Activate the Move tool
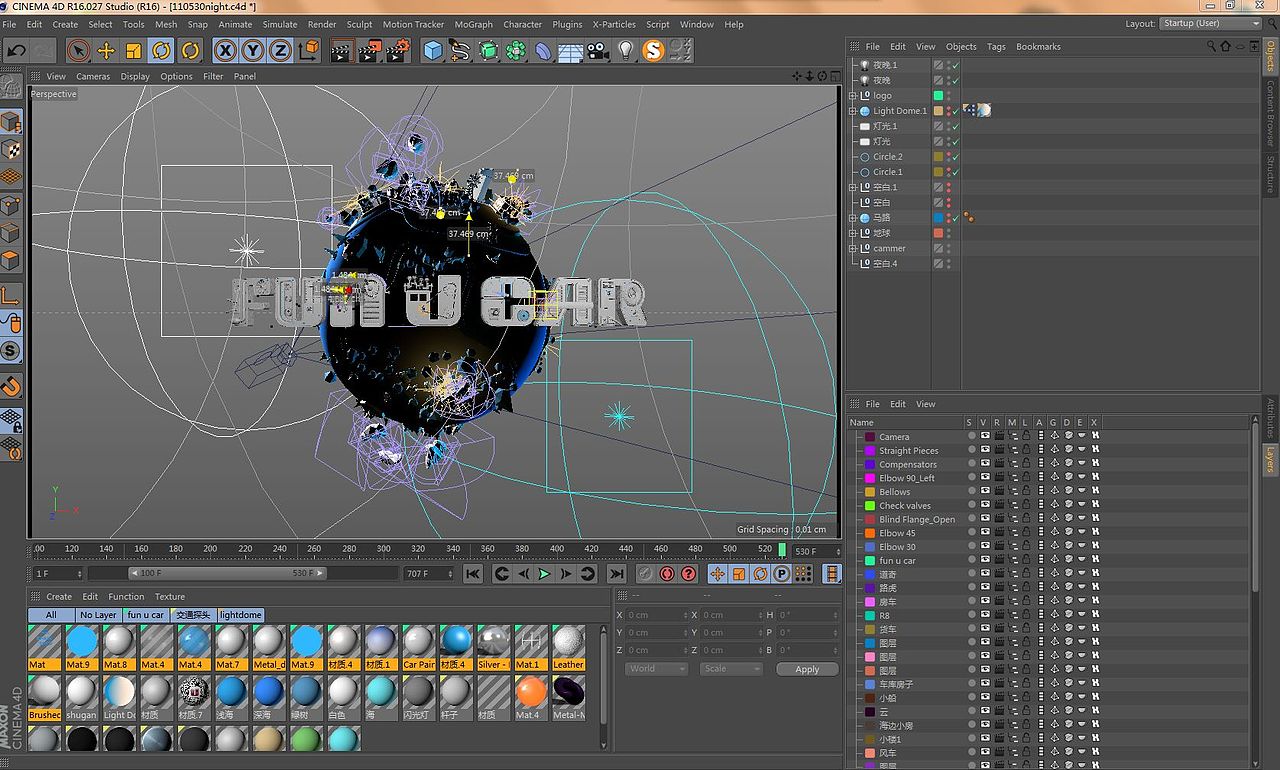This screenshot has width=1280, height=770. click(x=106, y=50)
